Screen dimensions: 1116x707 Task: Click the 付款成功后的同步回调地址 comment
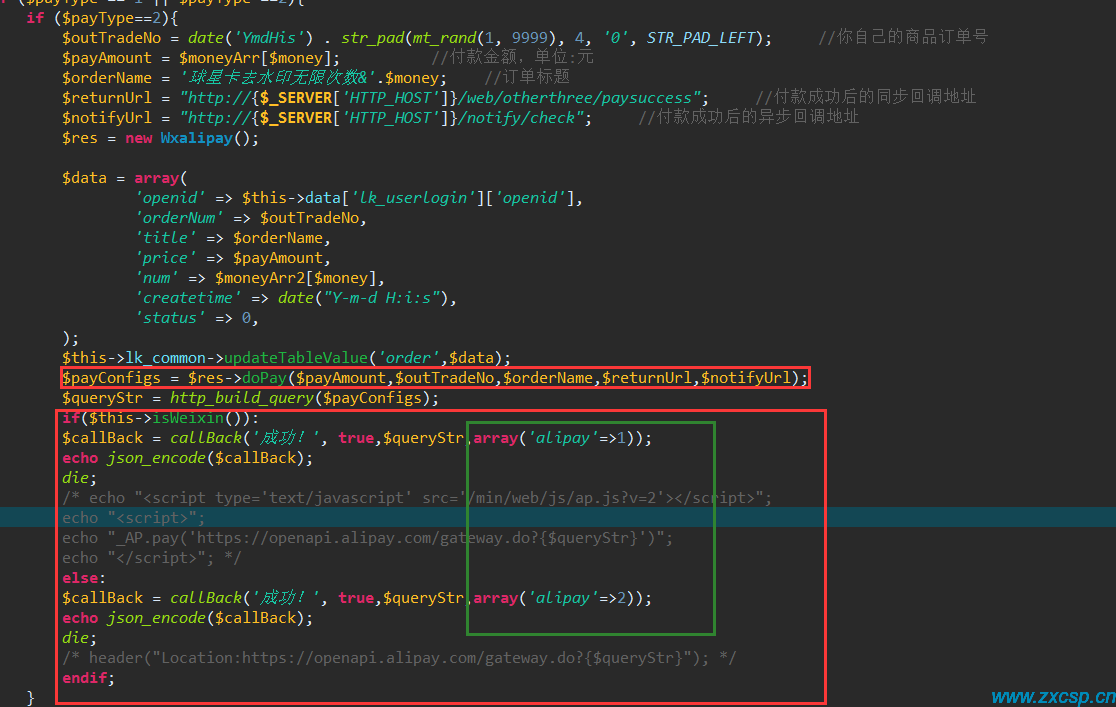tap(865, 97)
